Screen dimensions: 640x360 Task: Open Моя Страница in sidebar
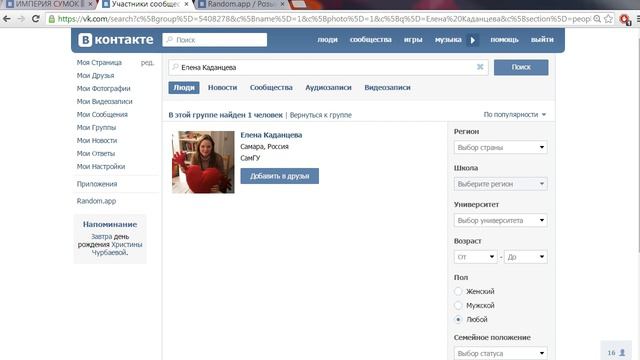click(99, 62)
